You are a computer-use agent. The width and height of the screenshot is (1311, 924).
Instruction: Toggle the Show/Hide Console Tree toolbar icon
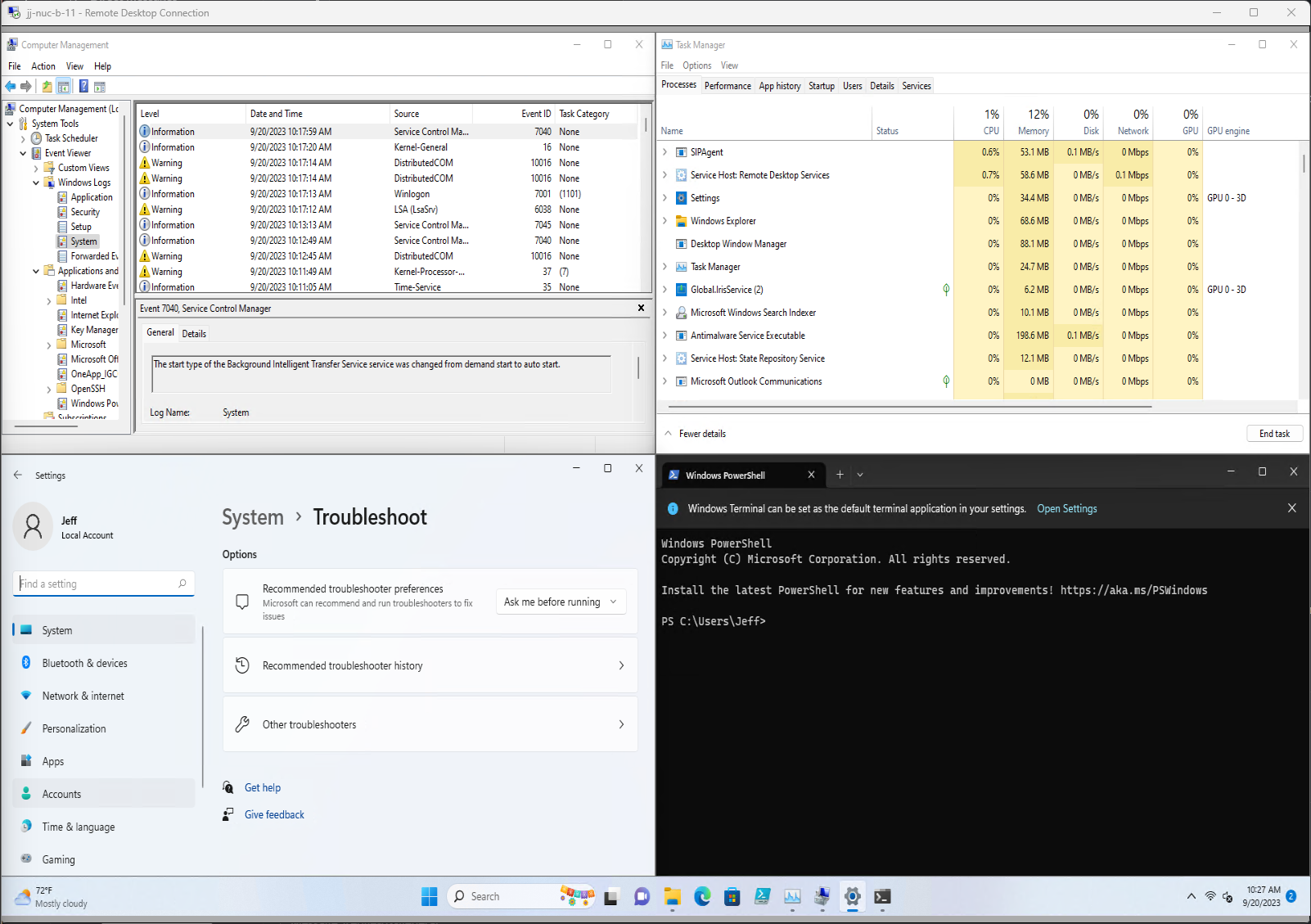63,87
